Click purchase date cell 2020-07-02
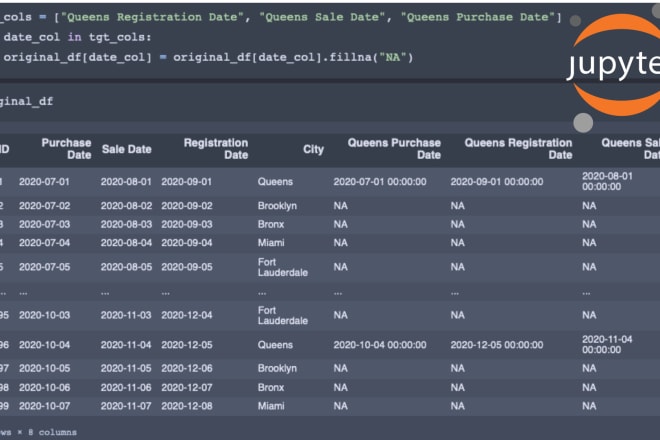Viewport: 660px width, 440px height. [x=44, y=206]
